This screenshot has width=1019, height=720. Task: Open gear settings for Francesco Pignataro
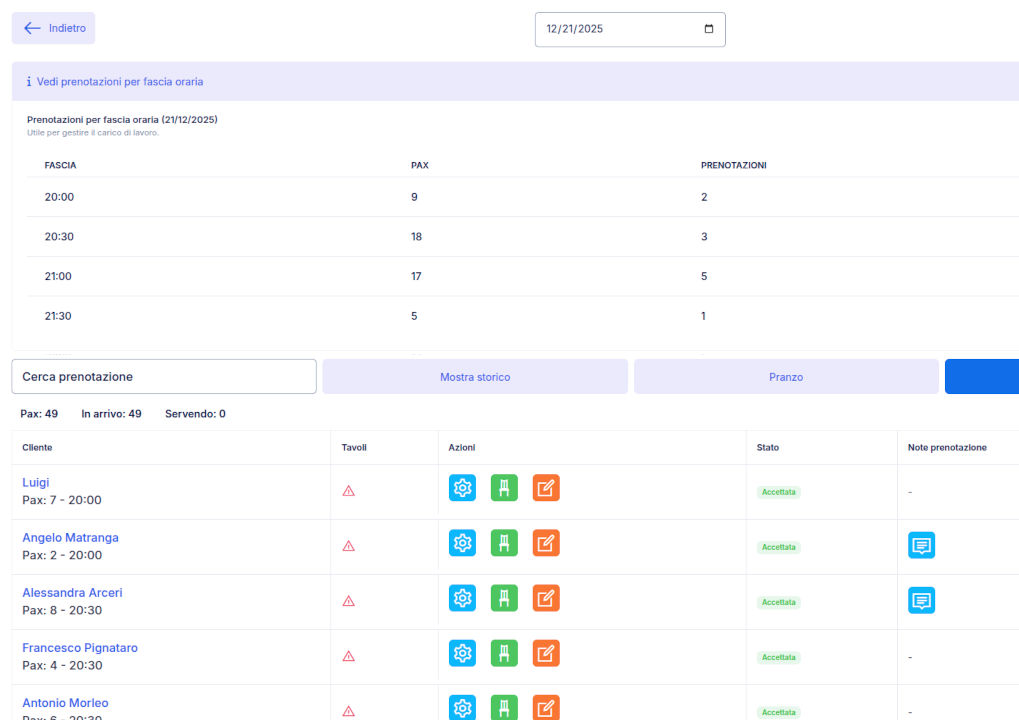point(462,652)
